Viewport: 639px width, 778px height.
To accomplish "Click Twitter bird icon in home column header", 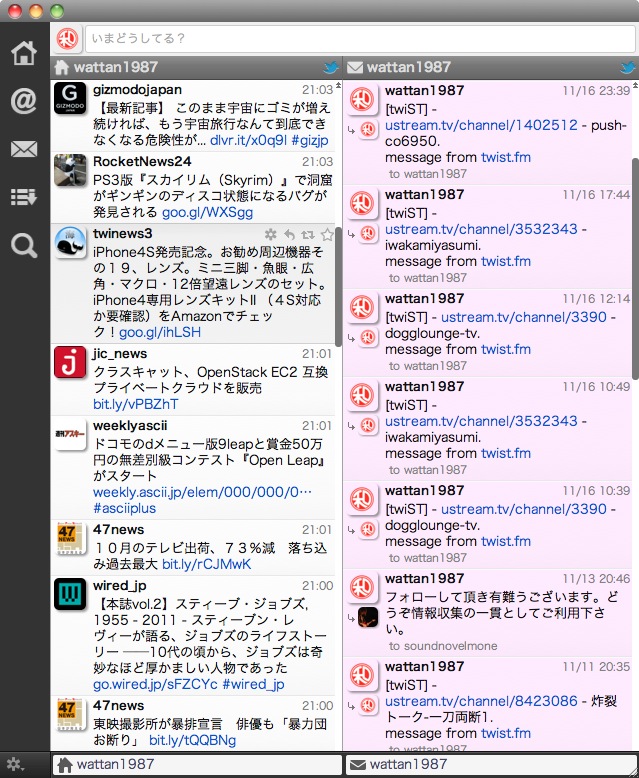I will tap(331, 67).
